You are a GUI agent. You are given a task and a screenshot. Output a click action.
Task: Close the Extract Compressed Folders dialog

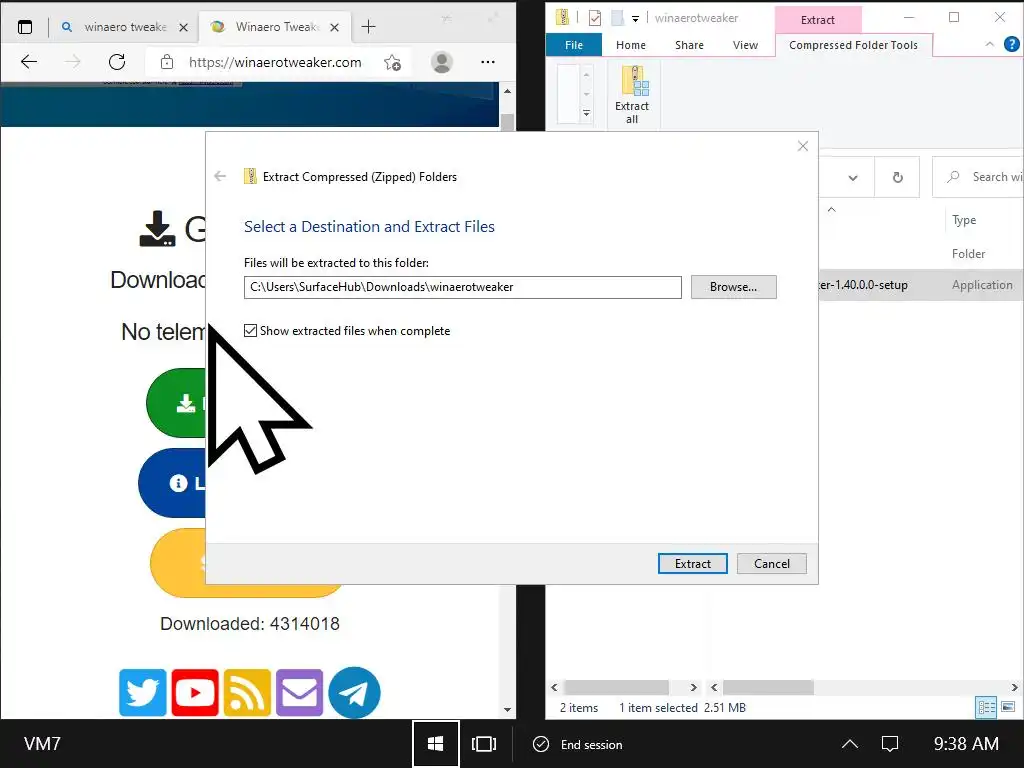pyautogui.click(x=803, y=146)
